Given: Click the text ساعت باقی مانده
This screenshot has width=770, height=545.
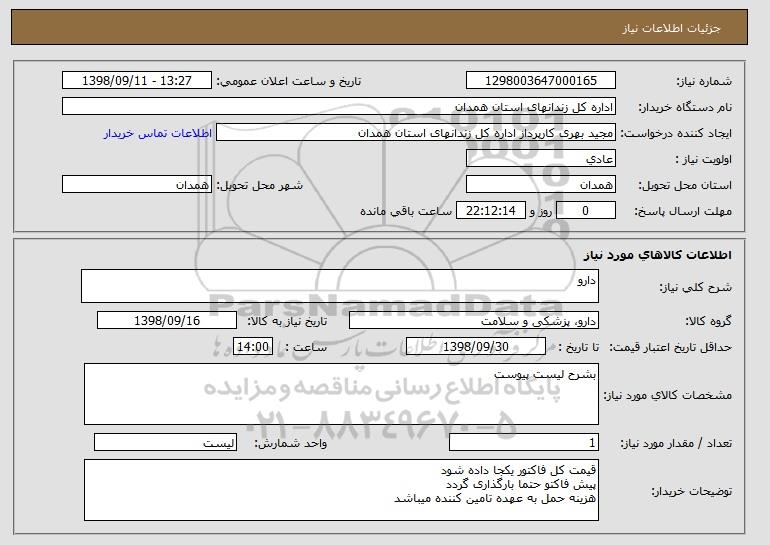Looking at the screenshot, I should (406, 211).
